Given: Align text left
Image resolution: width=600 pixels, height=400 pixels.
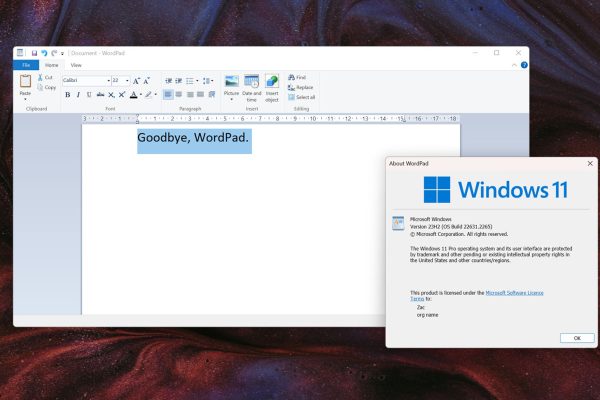Looking at the screenshot, I should 168,95.
